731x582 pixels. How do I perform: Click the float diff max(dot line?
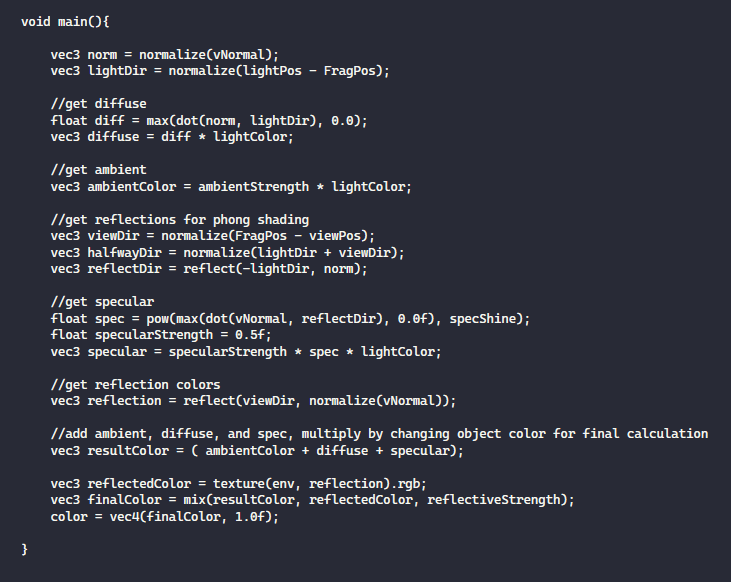coord(209,120)
